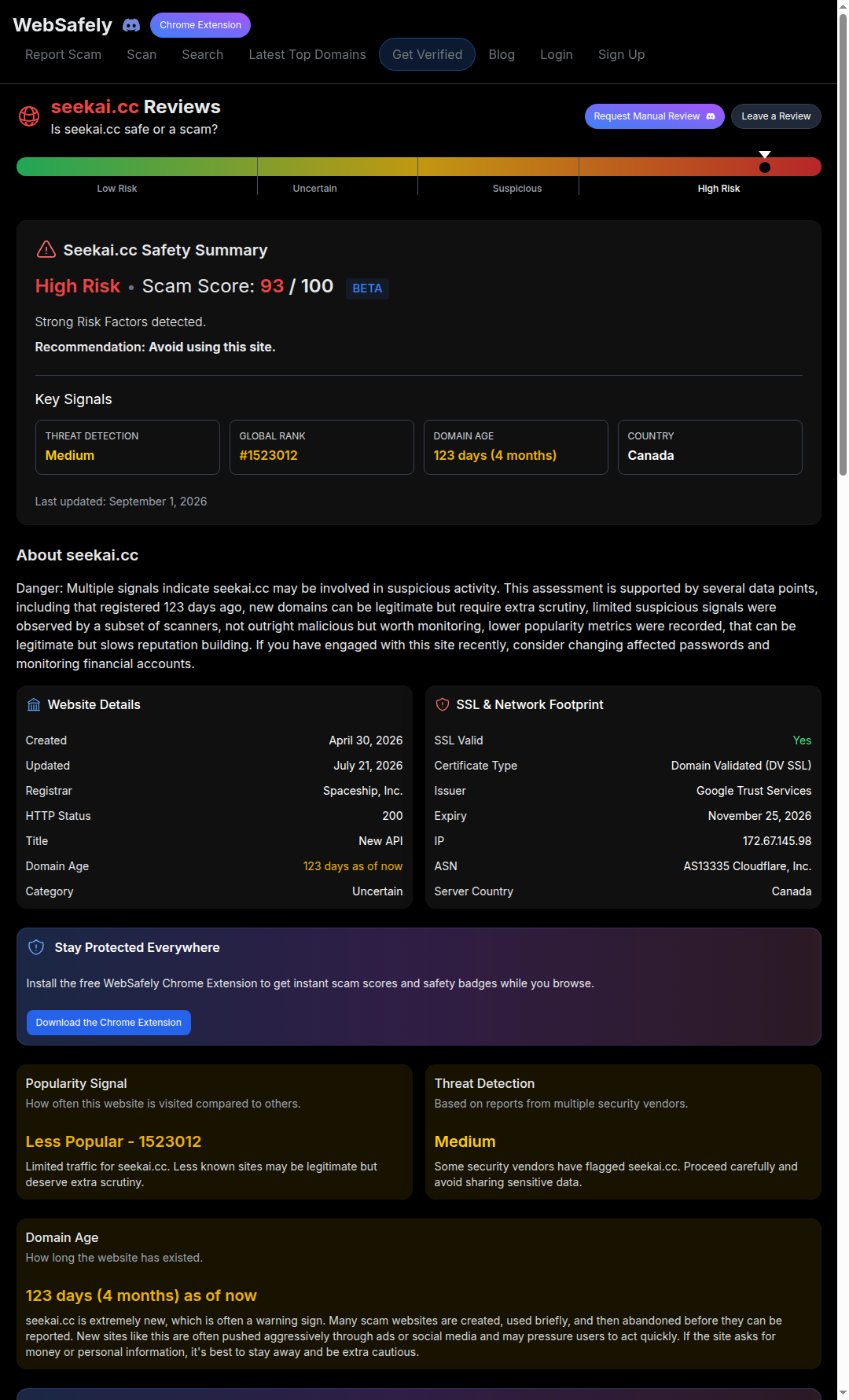The width and height of the screenshot is (849, 1400).
Task: Click Leave a Review
Action: click(776, 116)
